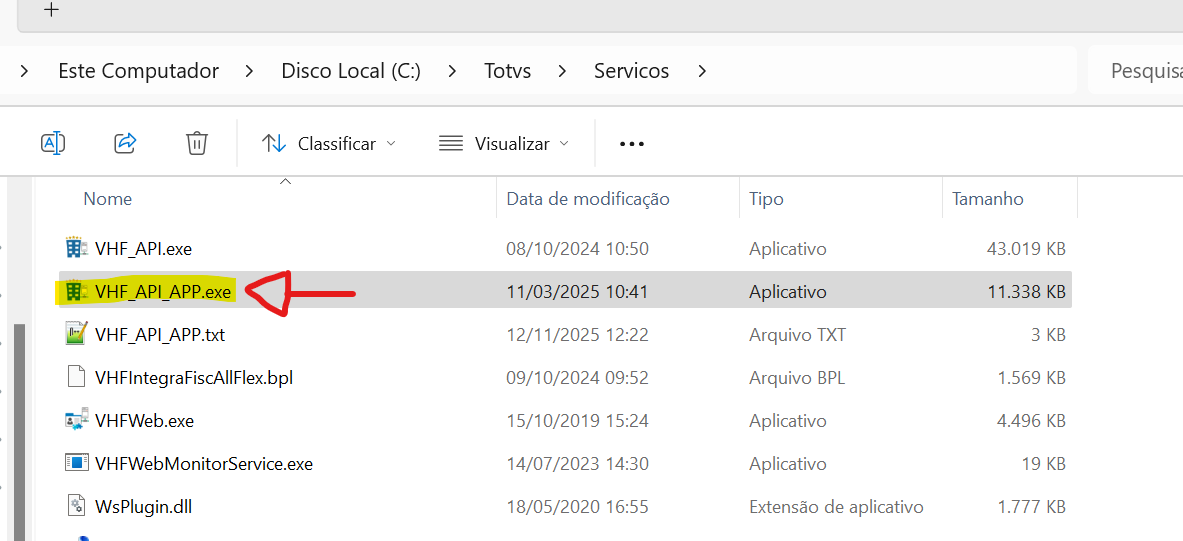Click the Share icon in toolbar
The width and height of the screenshot is (1183, 541).
point(125,143)
